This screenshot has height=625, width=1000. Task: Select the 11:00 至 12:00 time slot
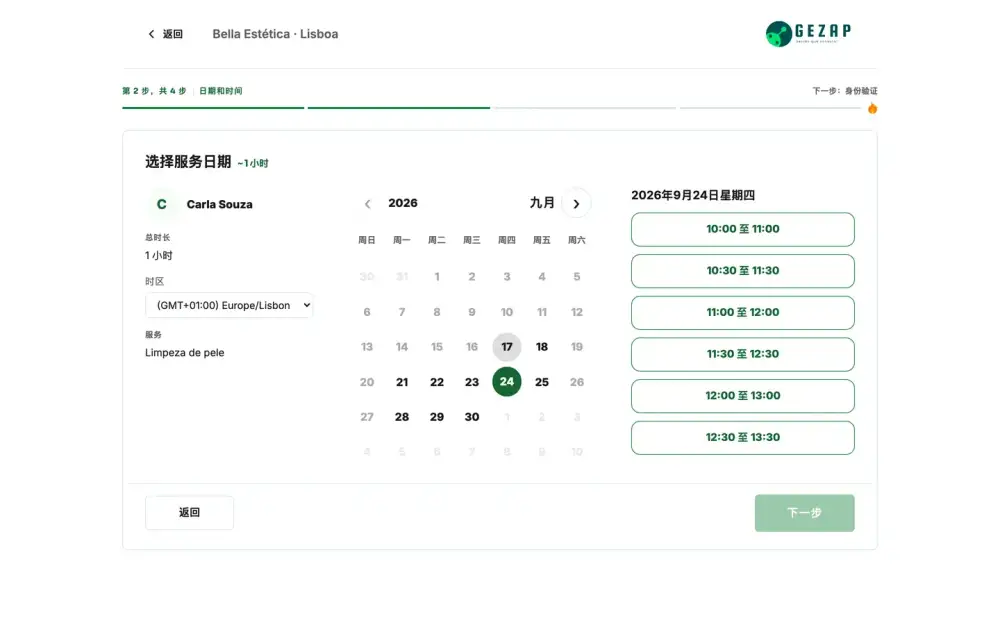(x=742, y=312)
